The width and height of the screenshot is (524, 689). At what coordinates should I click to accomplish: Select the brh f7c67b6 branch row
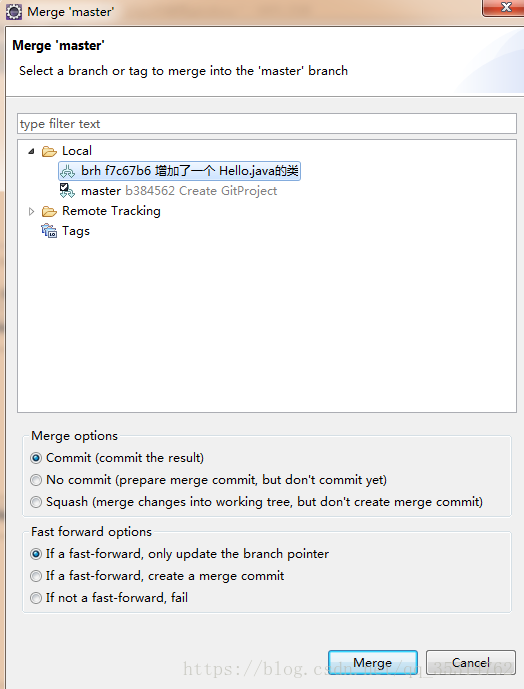point(179,171)
